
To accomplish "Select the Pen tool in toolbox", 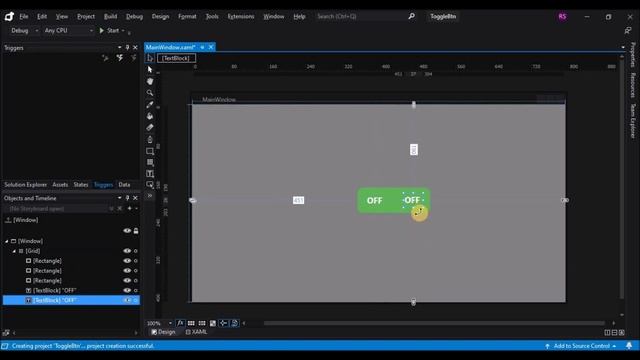I will (x=150, y=139).
